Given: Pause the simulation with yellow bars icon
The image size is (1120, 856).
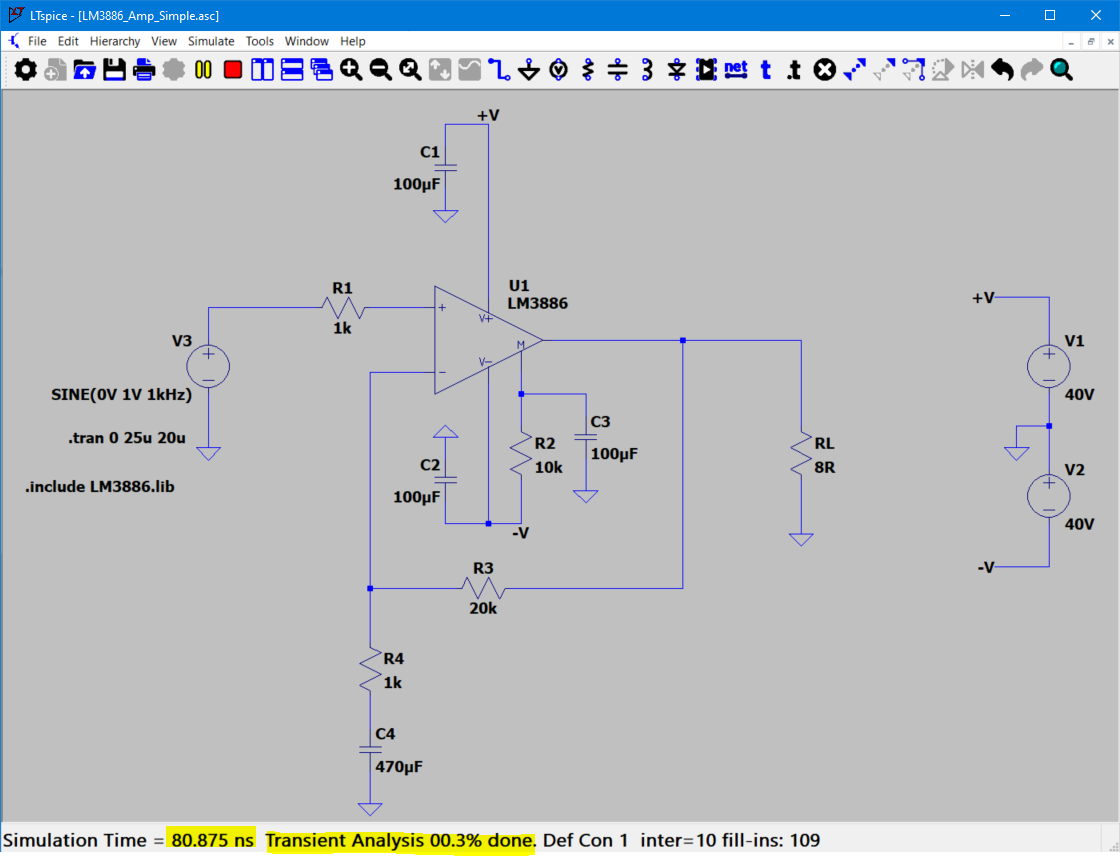Looking at the screenshot, I should click(x=204, y=69).
